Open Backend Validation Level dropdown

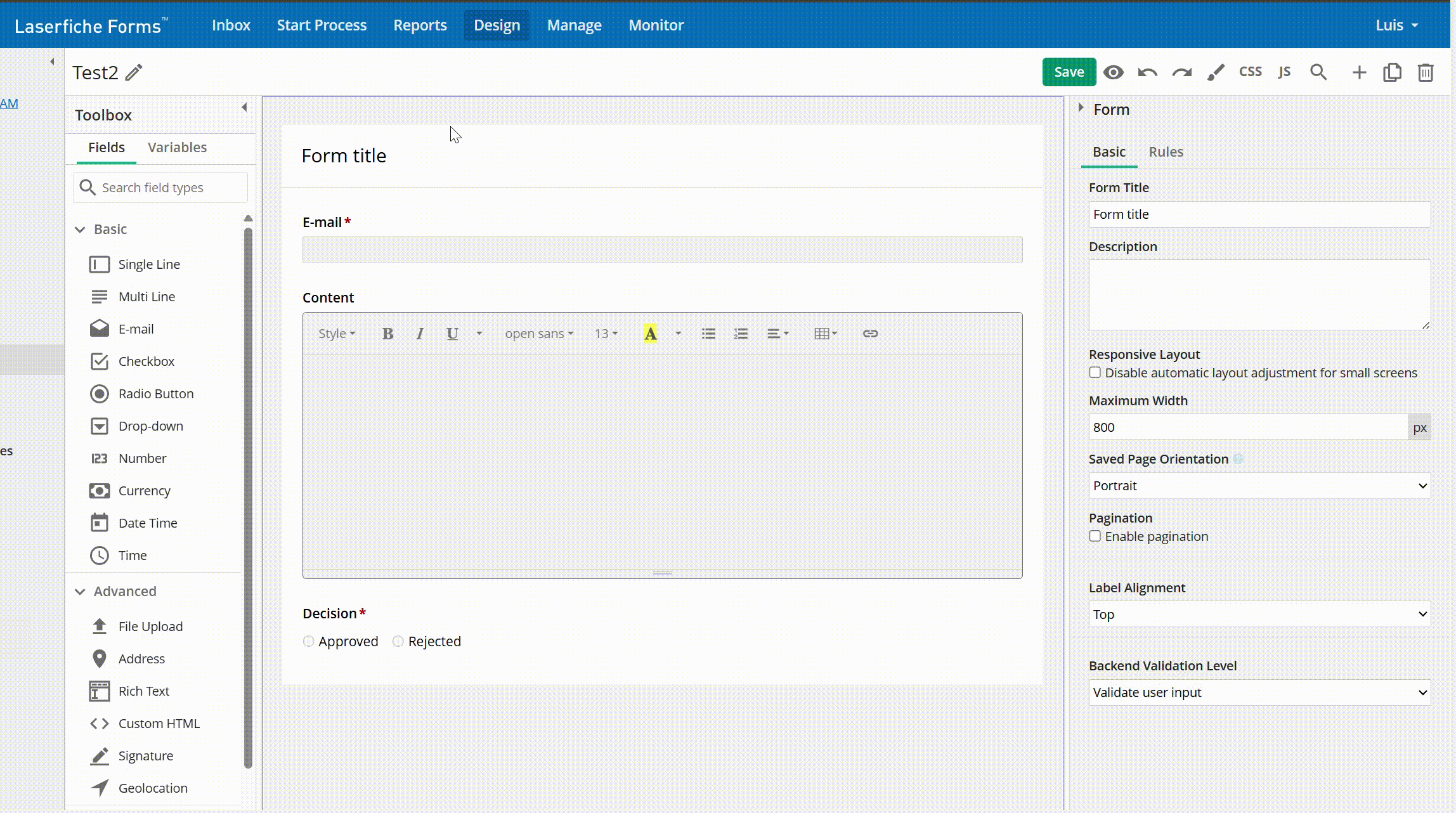coord(1259,693)
